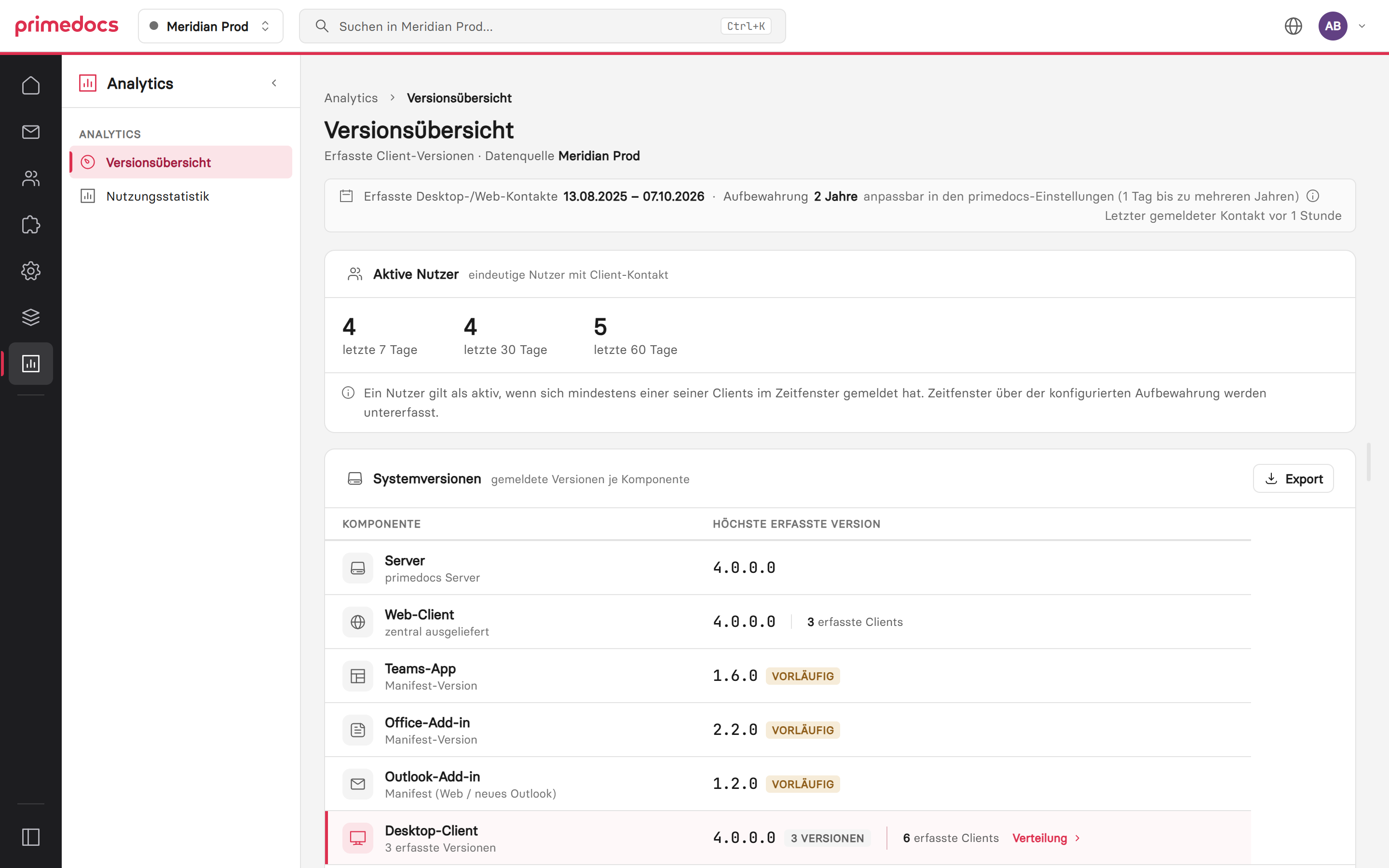Open the settings gear in left rail
Image resolution: width=1389 pixels, height=868 pixels.
point(30,271)
